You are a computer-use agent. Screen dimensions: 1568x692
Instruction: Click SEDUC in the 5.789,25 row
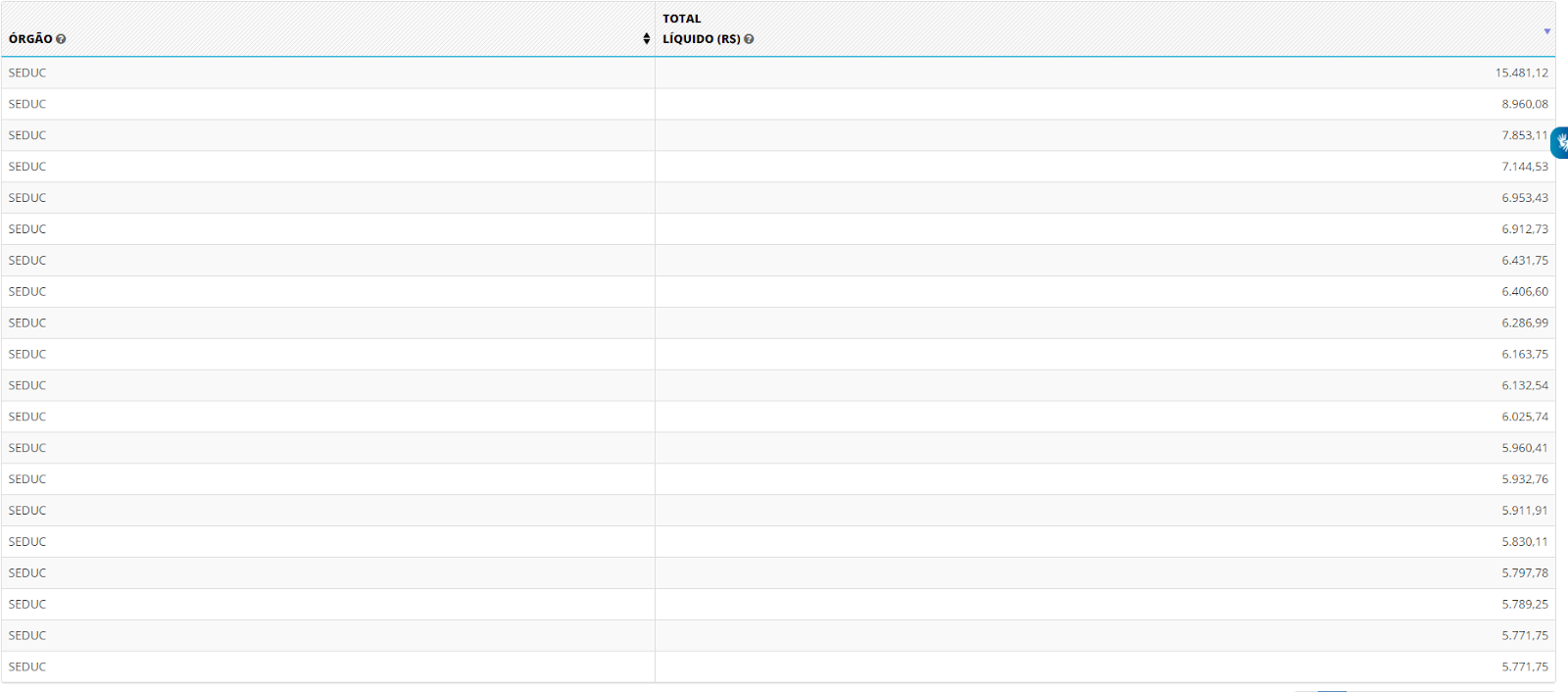click(27, 605)
